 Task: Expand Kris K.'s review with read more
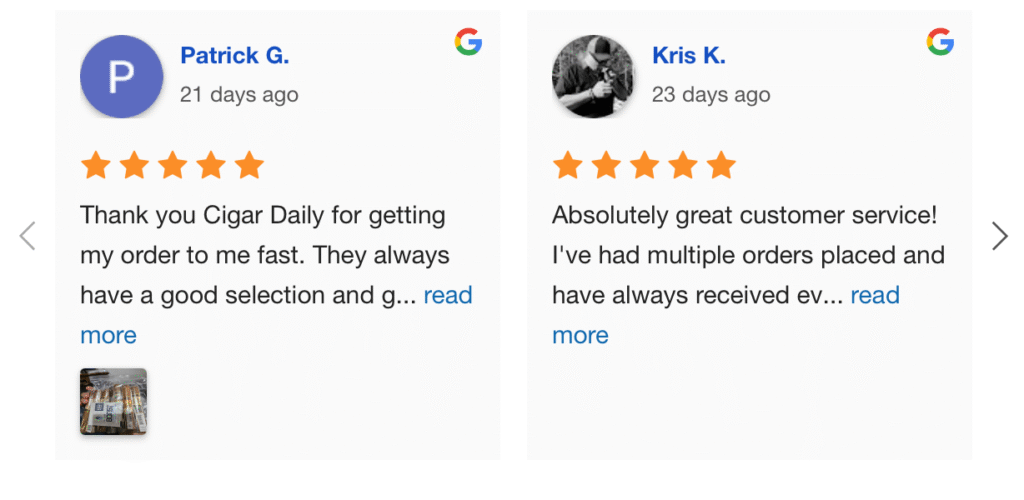coord(875,296)
